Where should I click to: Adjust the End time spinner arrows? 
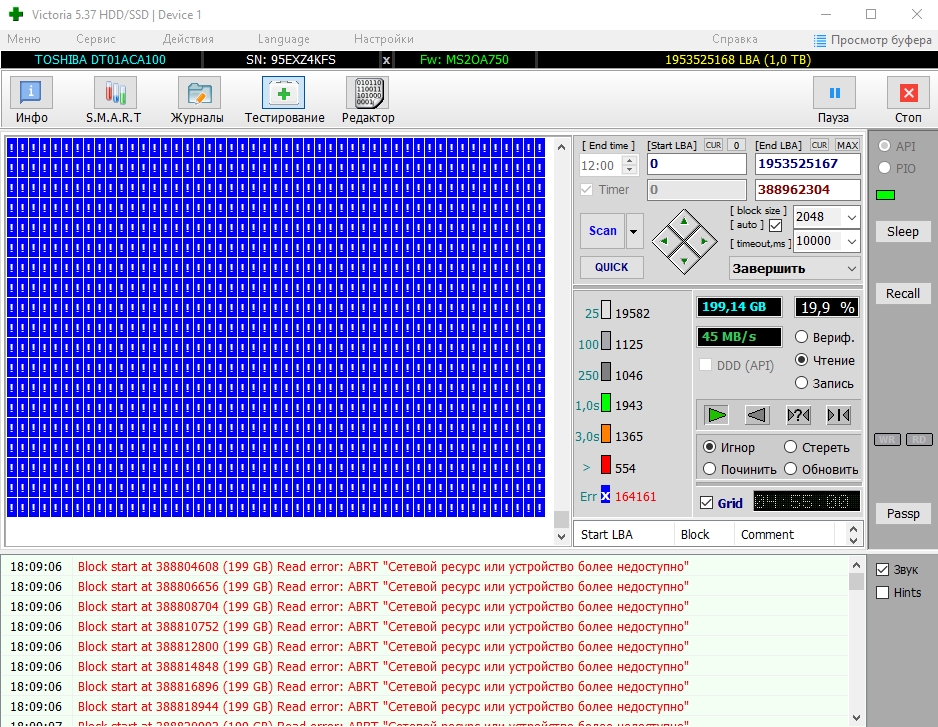click(629, 165)
